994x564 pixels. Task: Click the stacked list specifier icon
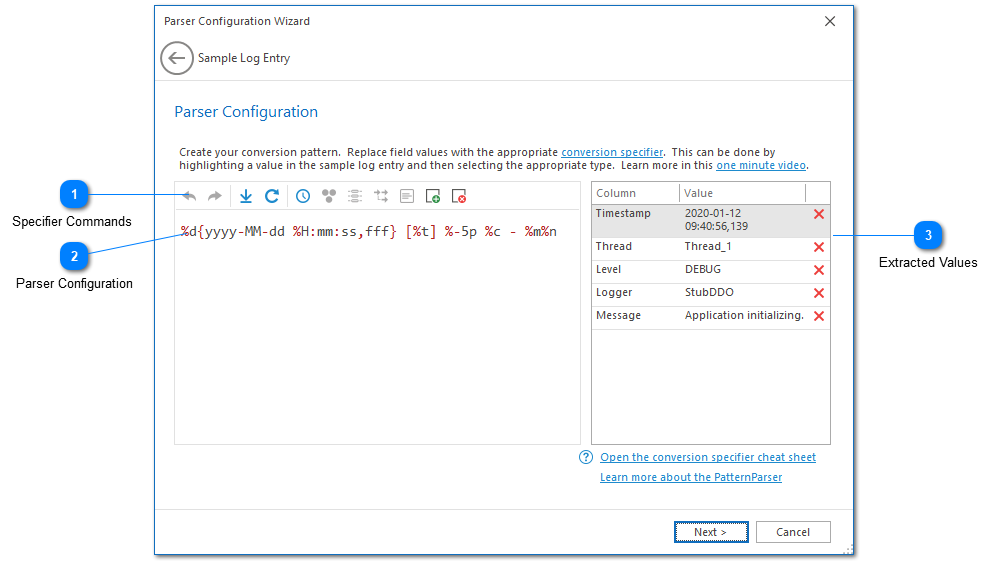355,196
